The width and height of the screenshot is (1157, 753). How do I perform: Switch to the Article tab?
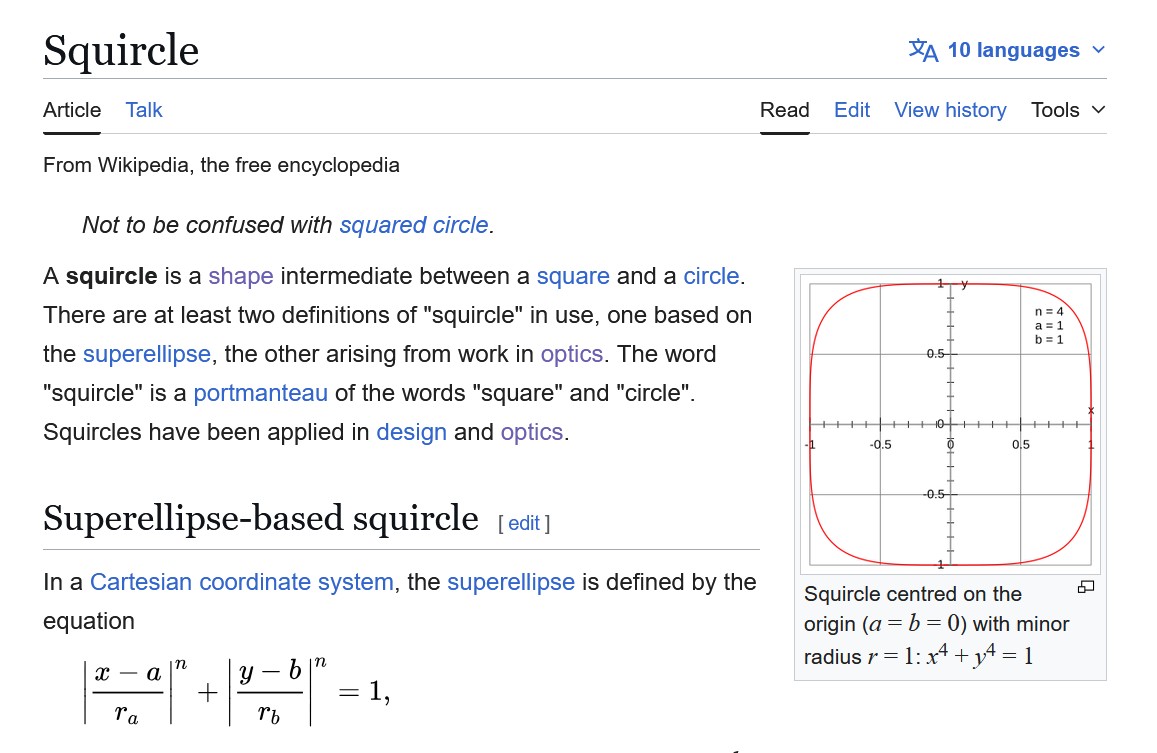point(72,110)
